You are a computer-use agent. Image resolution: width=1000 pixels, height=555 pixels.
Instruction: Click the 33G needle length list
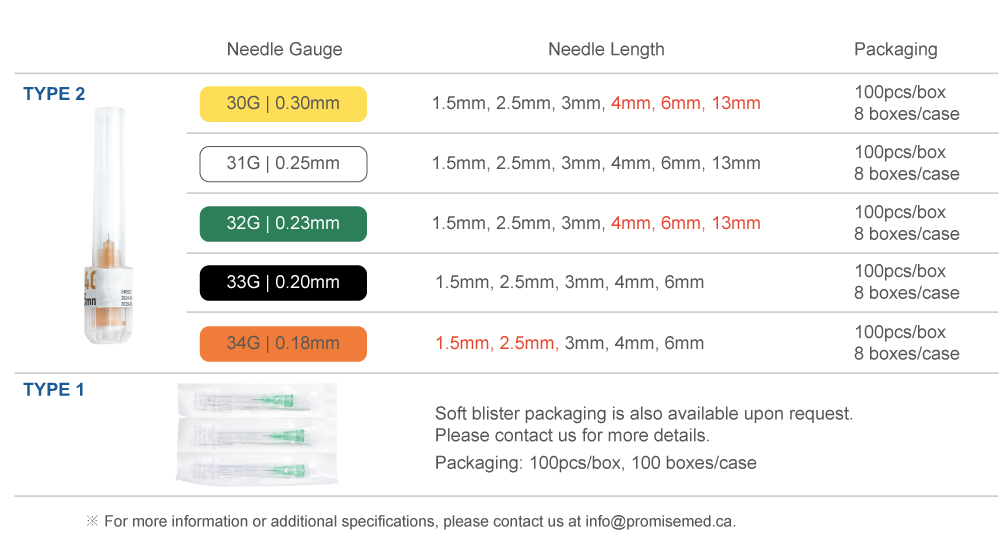[570, 283]
